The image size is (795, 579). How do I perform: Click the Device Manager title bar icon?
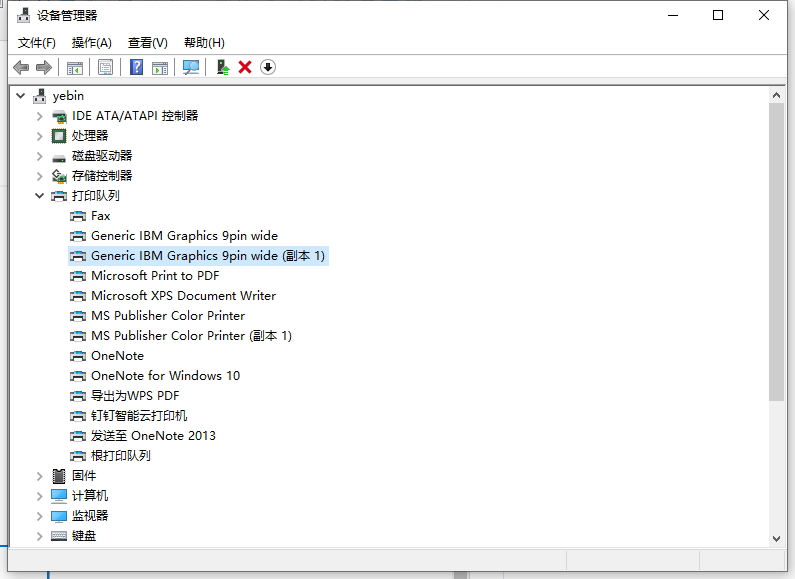pyautogui.click(x=23, y=16)
